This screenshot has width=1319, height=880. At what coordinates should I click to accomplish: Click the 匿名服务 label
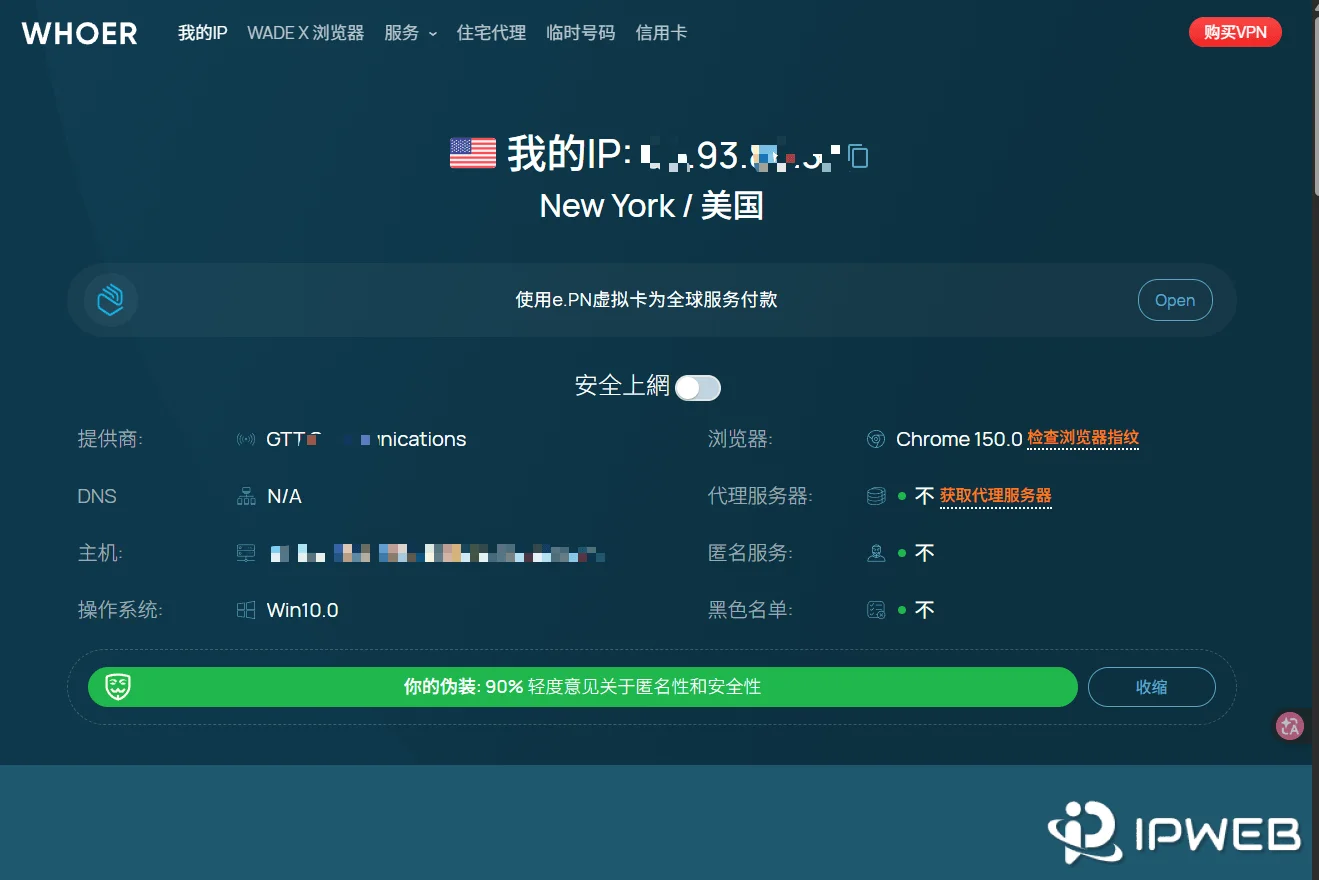pyautogui.click(x=750, y=553)
